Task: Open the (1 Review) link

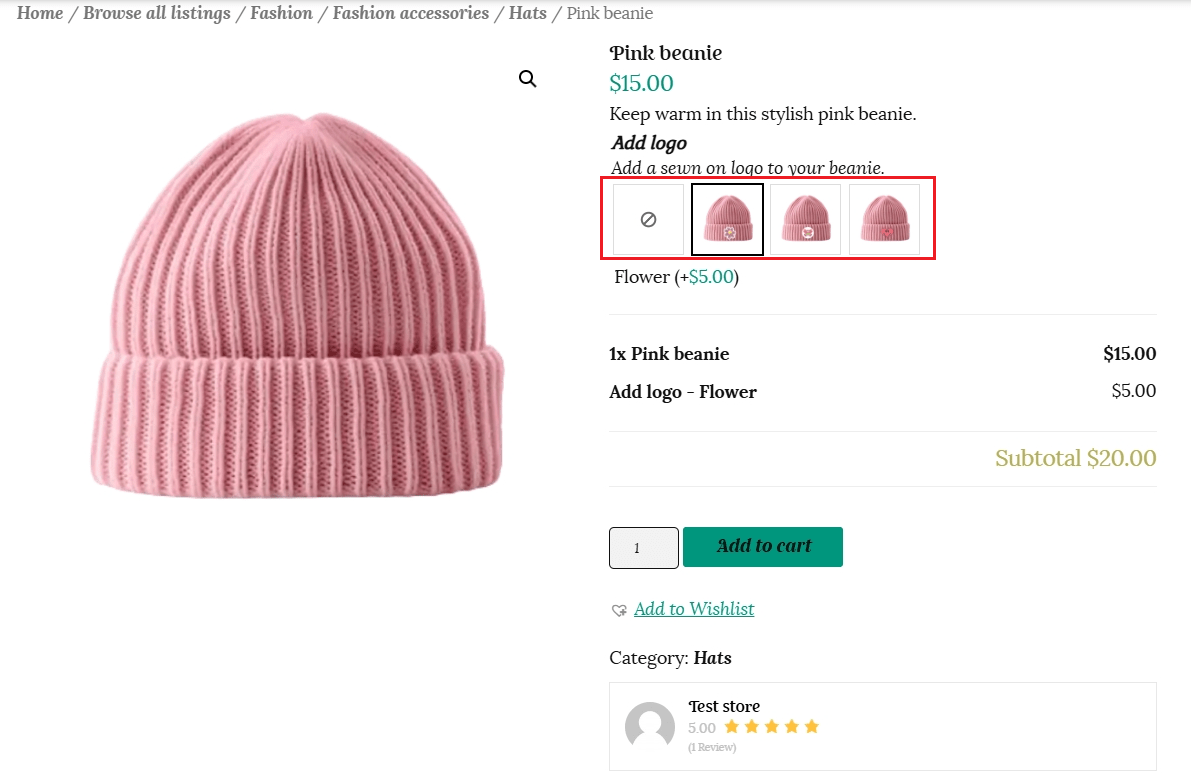Action: [x=712, y=747]
